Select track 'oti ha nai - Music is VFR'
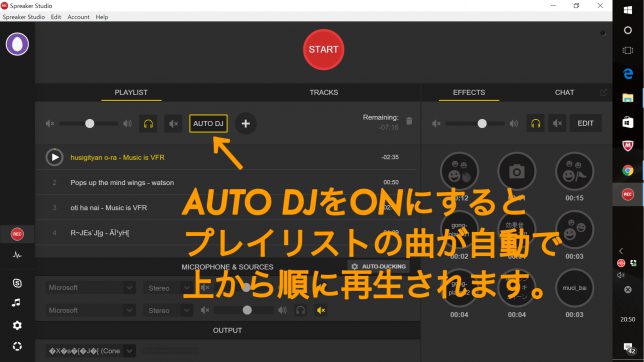Viewport: 644px width, 362px height. coord(225,208)
